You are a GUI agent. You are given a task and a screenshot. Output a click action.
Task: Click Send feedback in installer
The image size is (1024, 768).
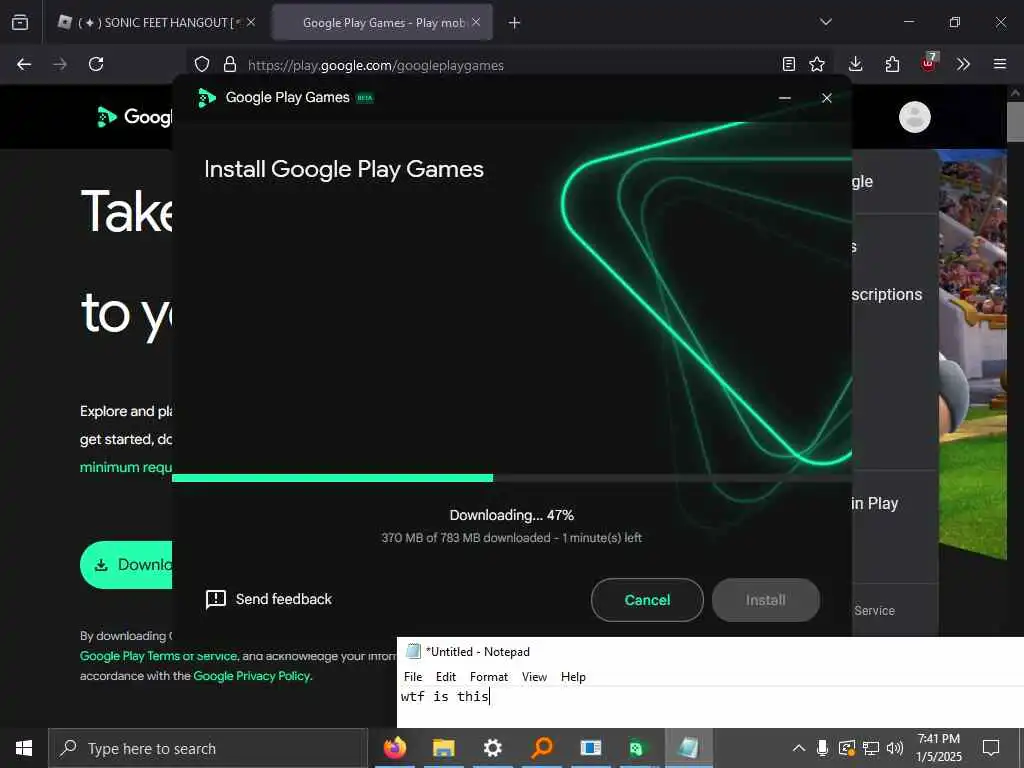coord(268,599)
